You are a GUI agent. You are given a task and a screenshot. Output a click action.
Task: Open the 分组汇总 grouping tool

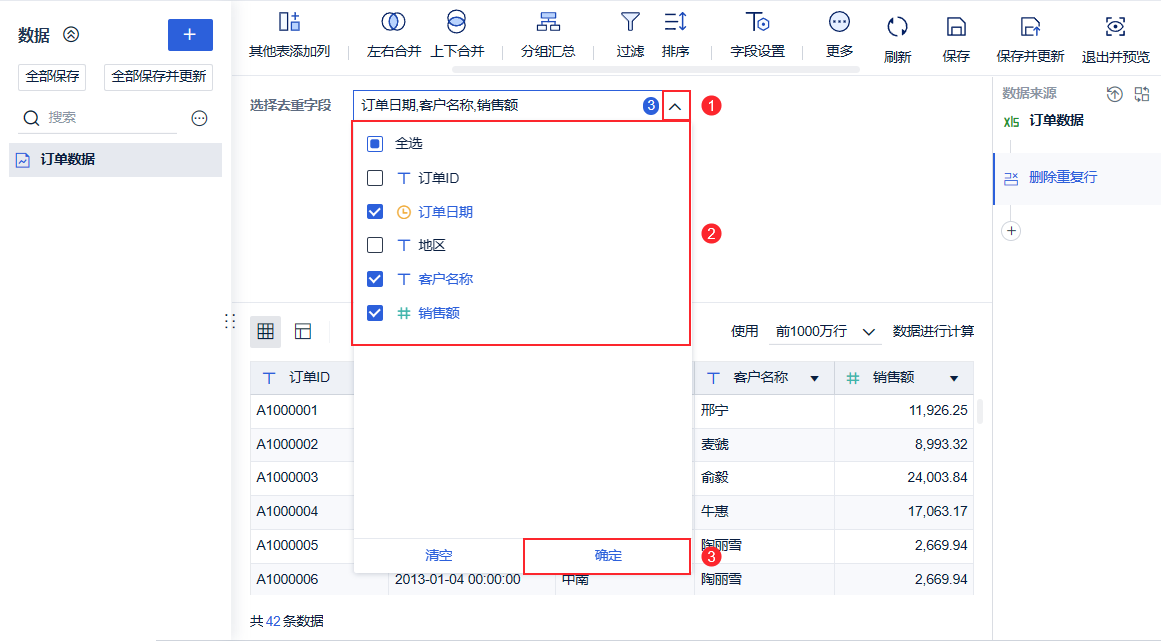(548, 22)
